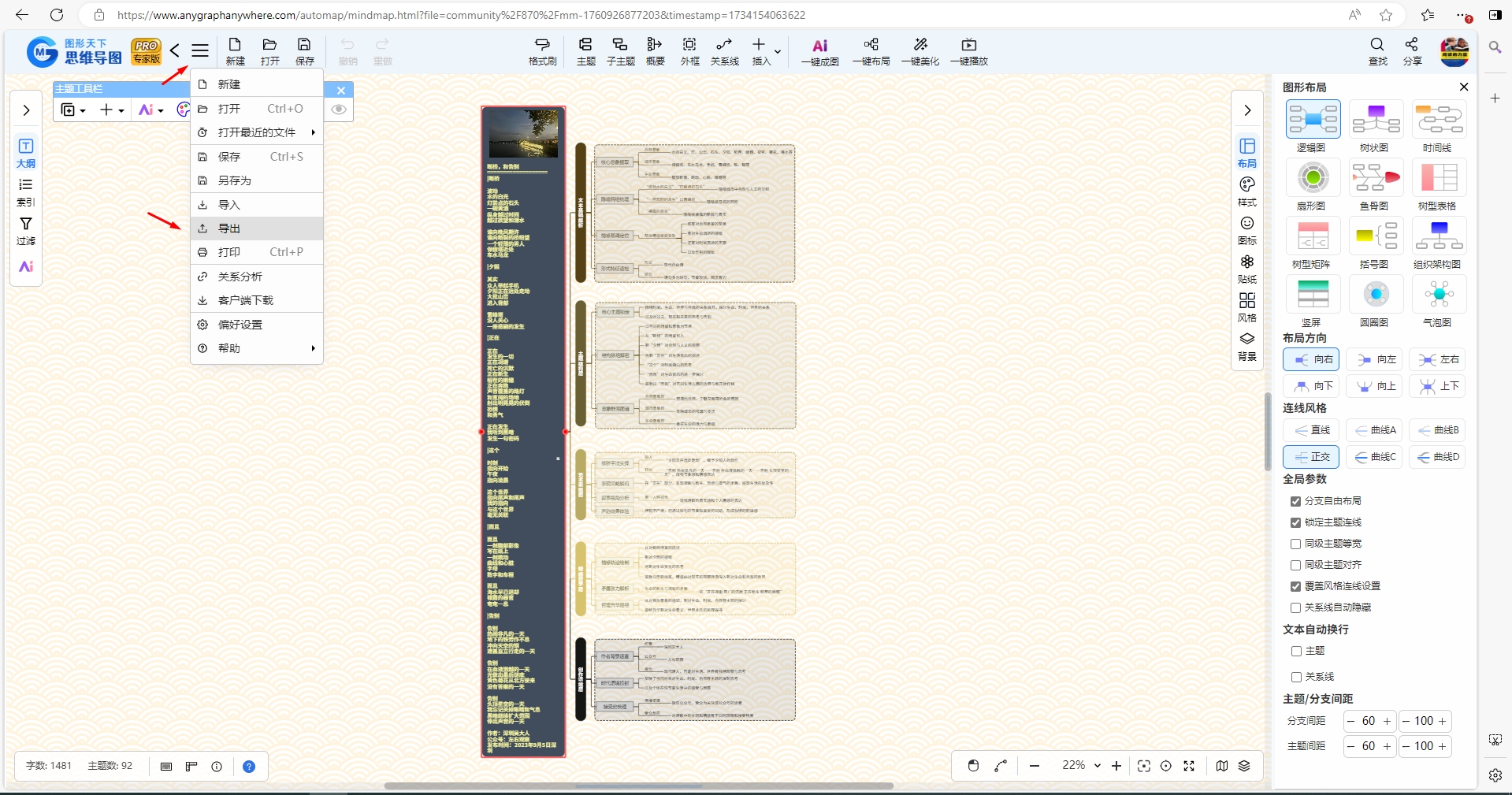Add a 关系线 relationship line
The image size is (1512, 795).
[724, 51]
